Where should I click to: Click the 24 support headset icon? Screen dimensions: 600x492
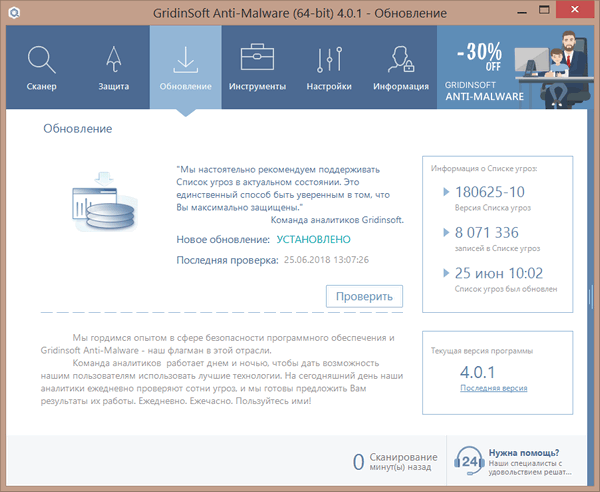pyautogui.click(x=469, y=461)
